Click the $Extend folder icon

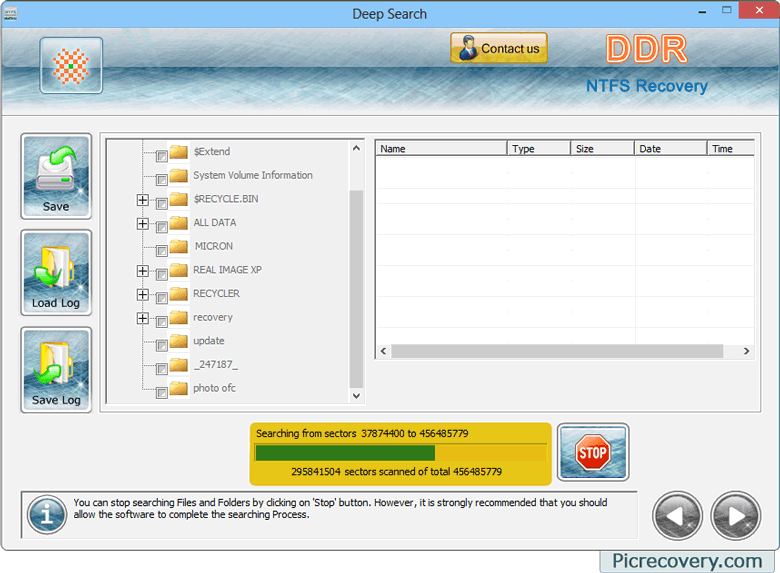point(179,151)
